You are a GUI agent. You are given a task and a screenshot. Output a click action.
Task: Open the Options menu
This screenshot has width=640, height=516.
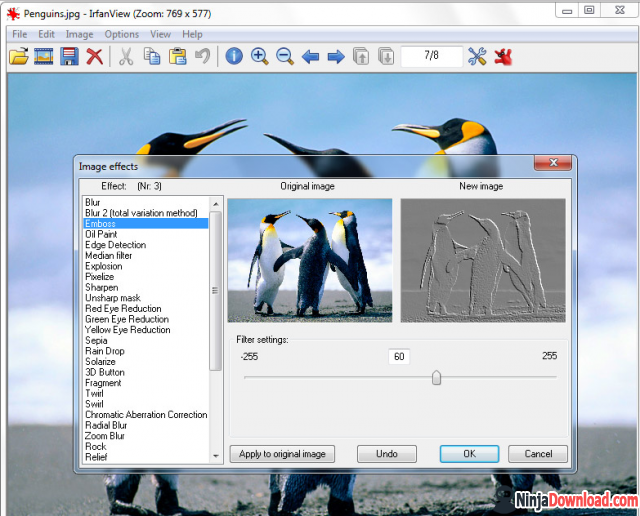click(x=122, y=34)
